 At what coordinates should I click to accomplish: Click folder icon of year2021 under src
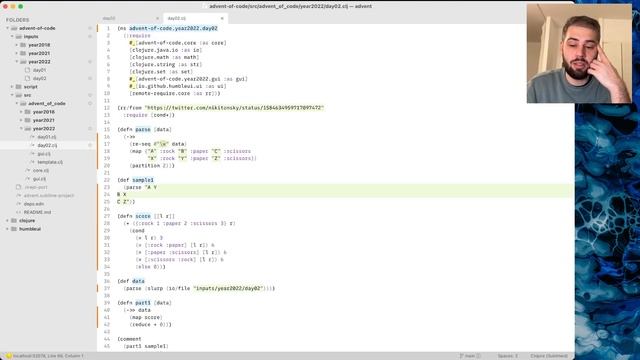point(28,120)
